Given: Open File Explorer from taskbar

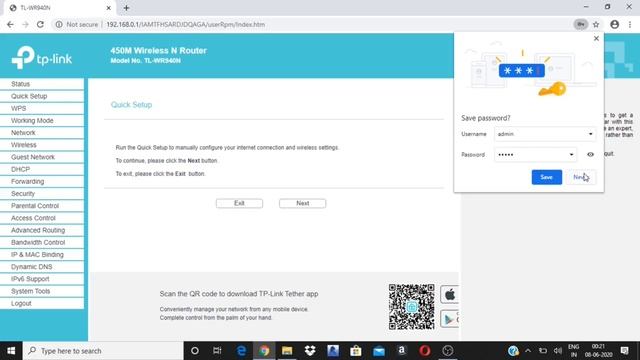Looking at the screenshot, I should [287, 351].
